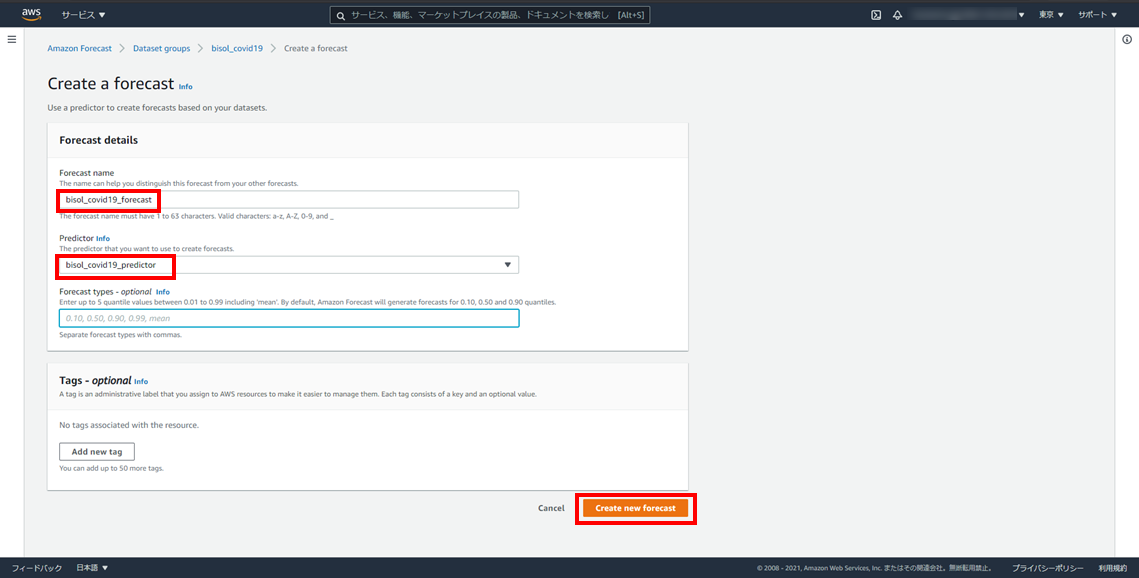Open the 東京 region selector
This screenshot has height=578, width=1139.
pyautogui.click(x=1051, y=15)
